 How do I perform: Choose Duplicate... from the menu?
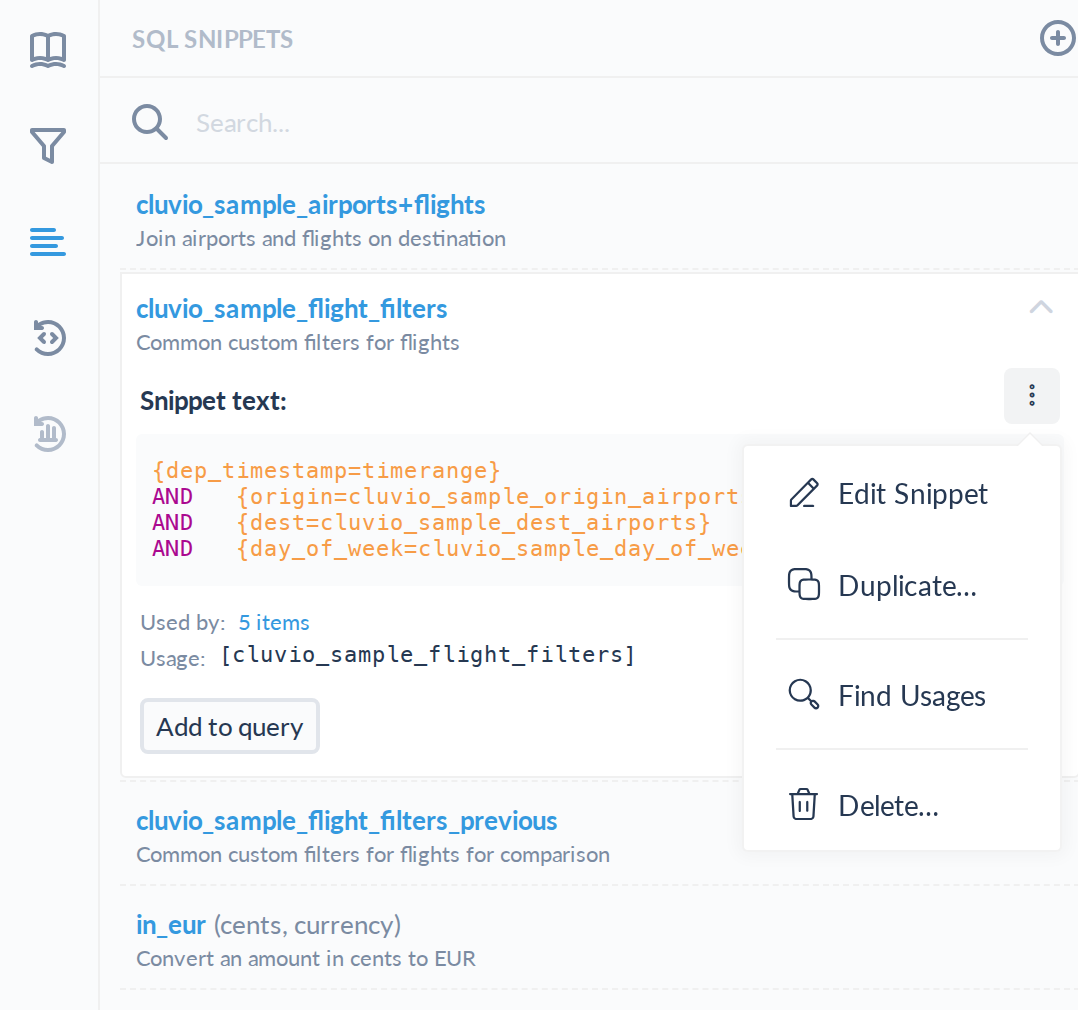point(902,586)
